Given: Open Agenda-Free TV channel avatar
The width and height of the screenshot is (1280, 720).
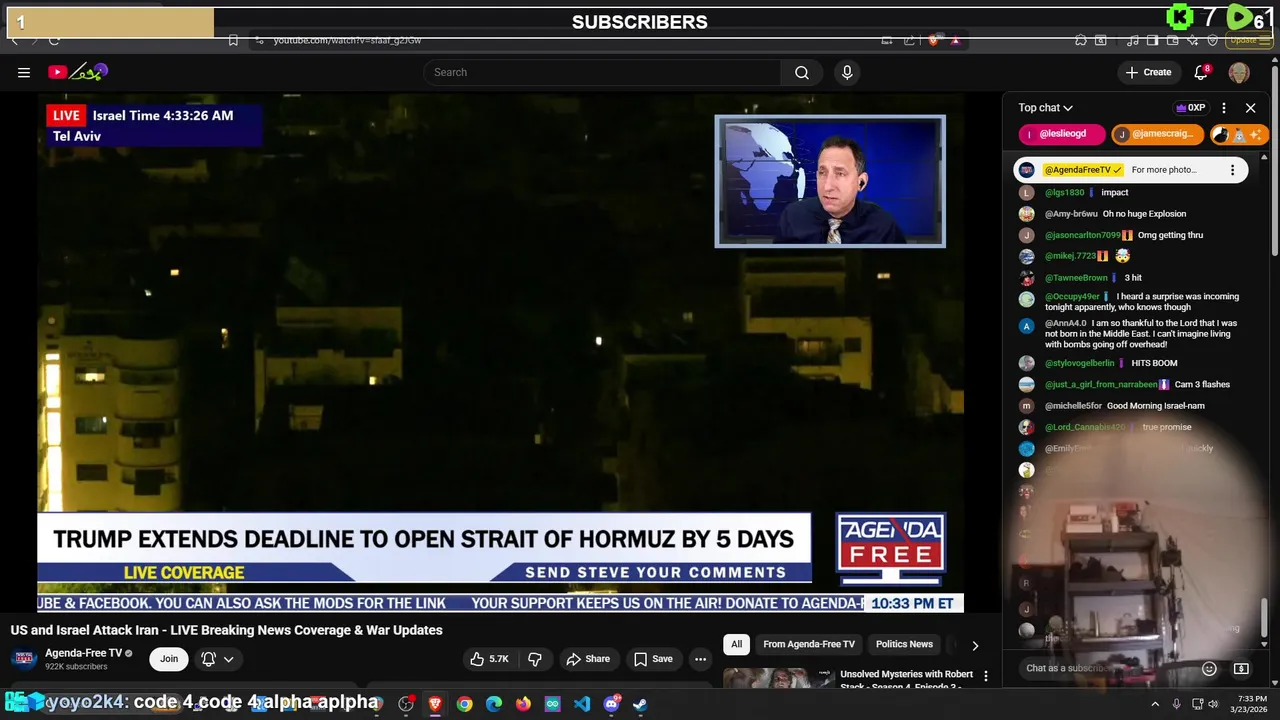Looking at the screenshot, I should pyautogui.click(x=24, y=658).
